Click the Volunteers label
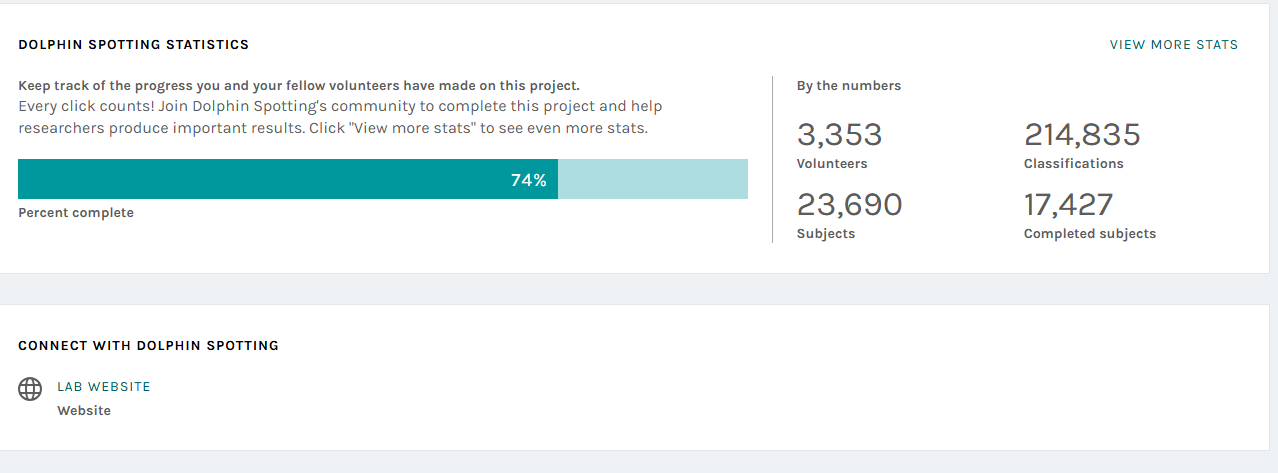Screen dimensions: 1278x473 coord(832,164)
